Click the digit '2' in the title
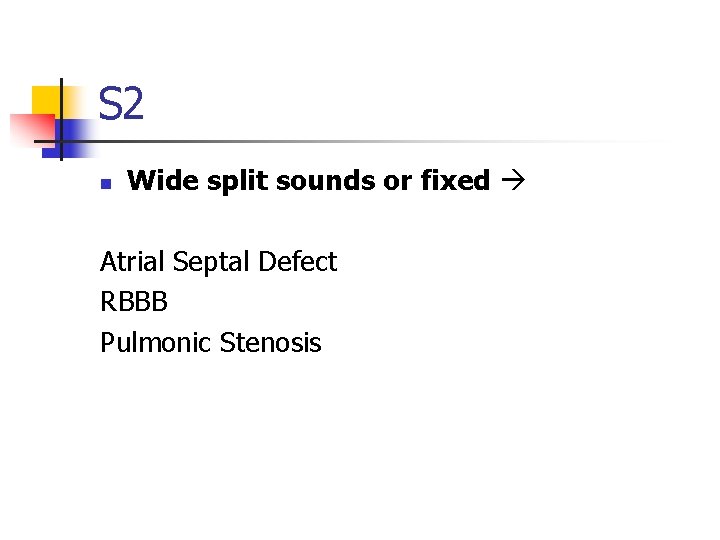This screenshot has height=540, width=720. [x=133, y=105]
